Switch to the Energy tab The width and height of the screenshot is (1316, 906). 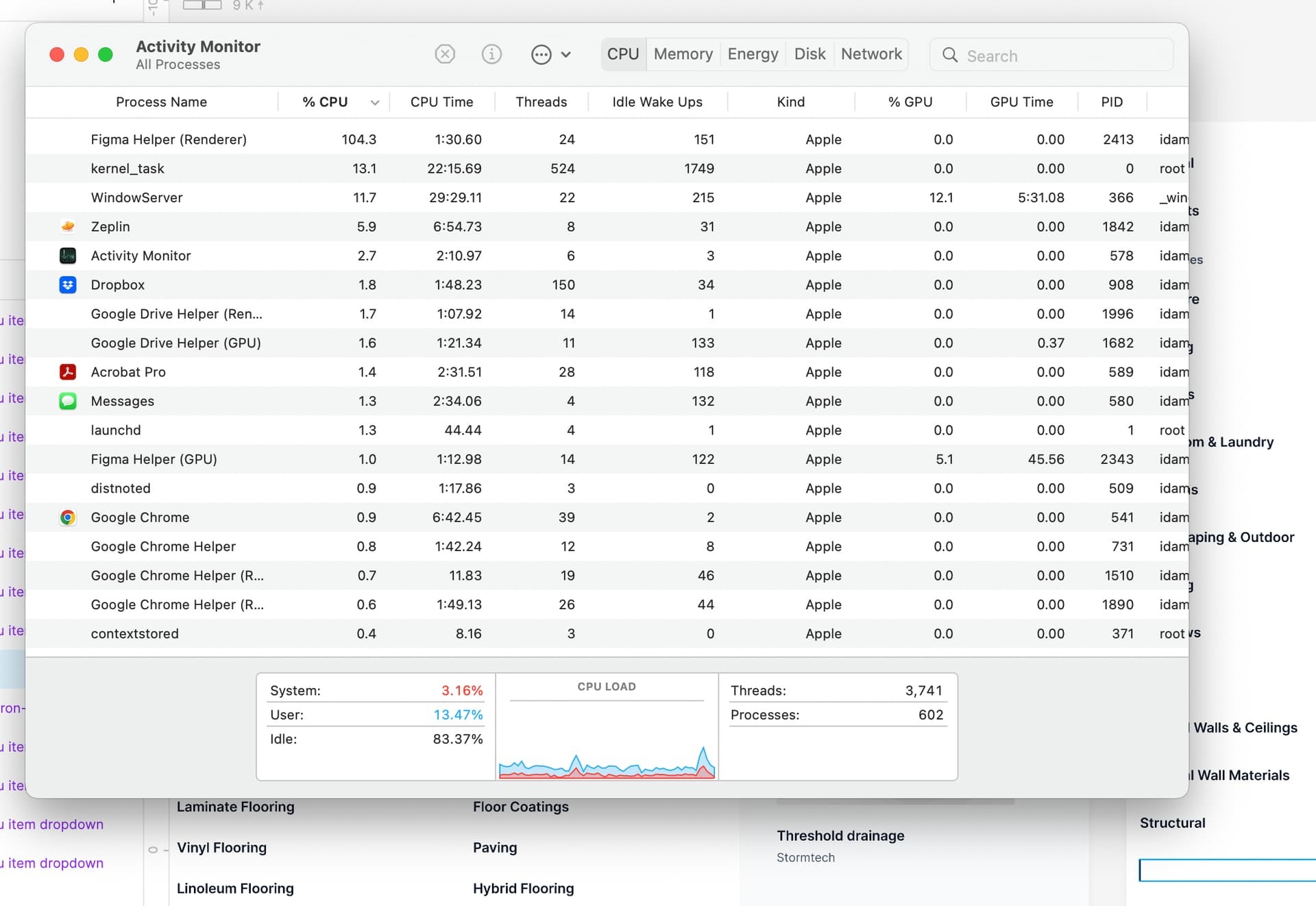[753, 54]
